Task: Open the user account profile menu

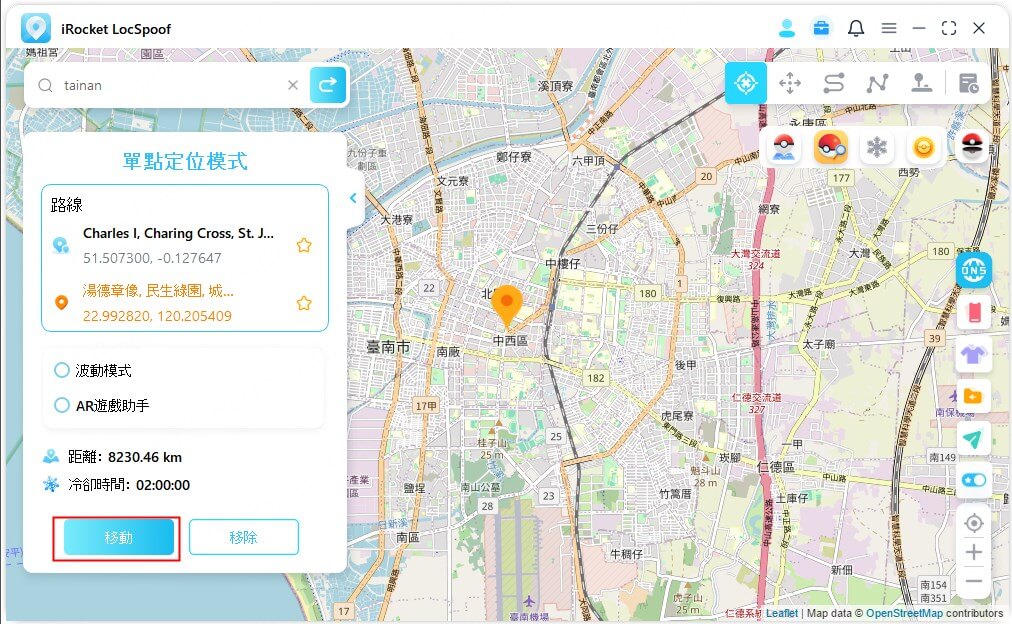Action: [x=787, y=28]
